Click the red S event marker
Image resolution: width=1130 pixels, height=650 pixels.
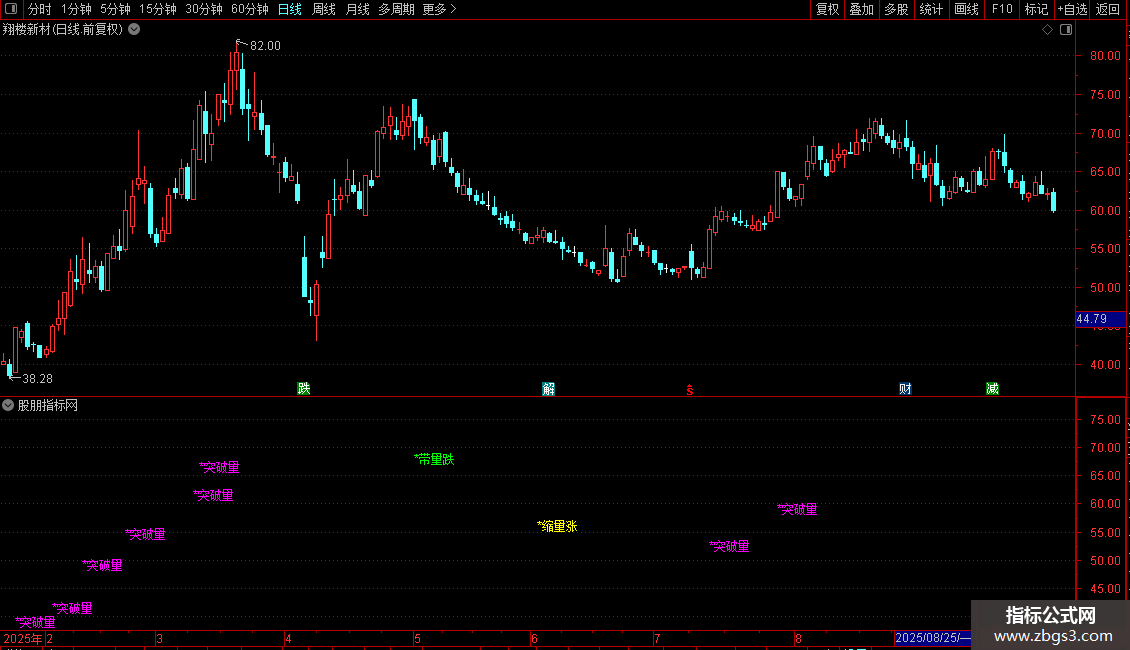[690, 390]
